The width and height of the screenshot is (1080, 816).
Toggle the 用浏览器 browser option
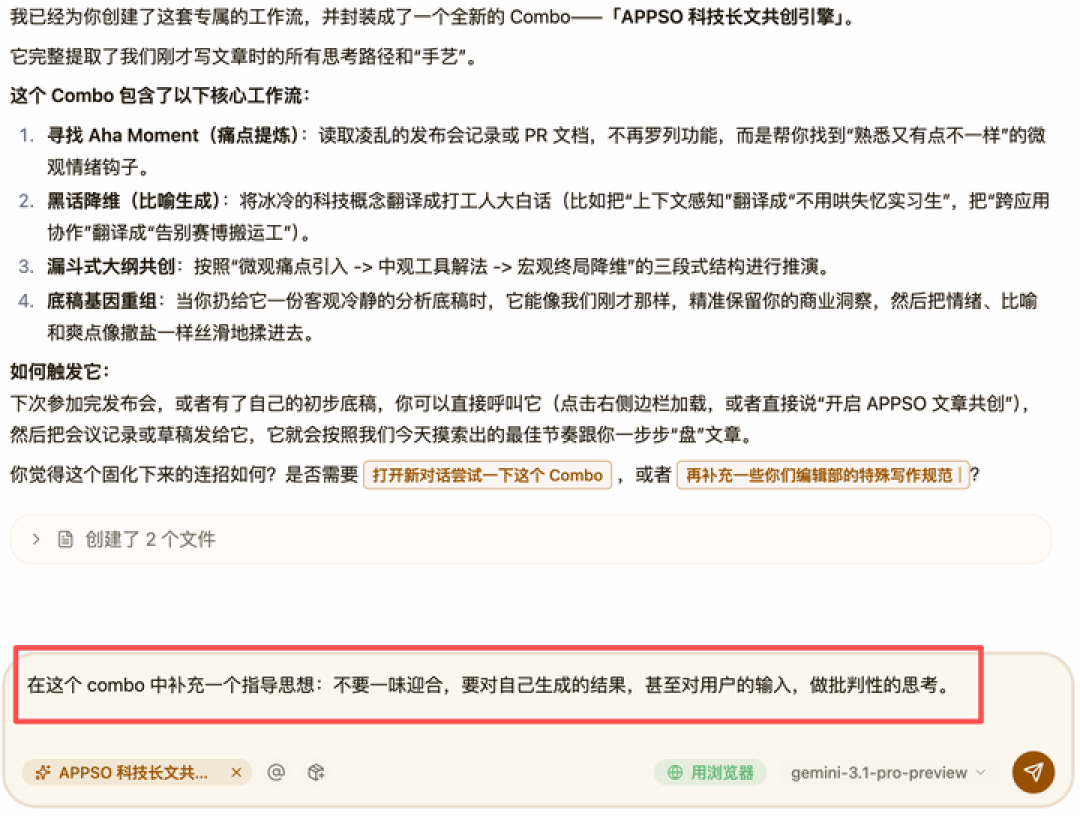(710, 773)
